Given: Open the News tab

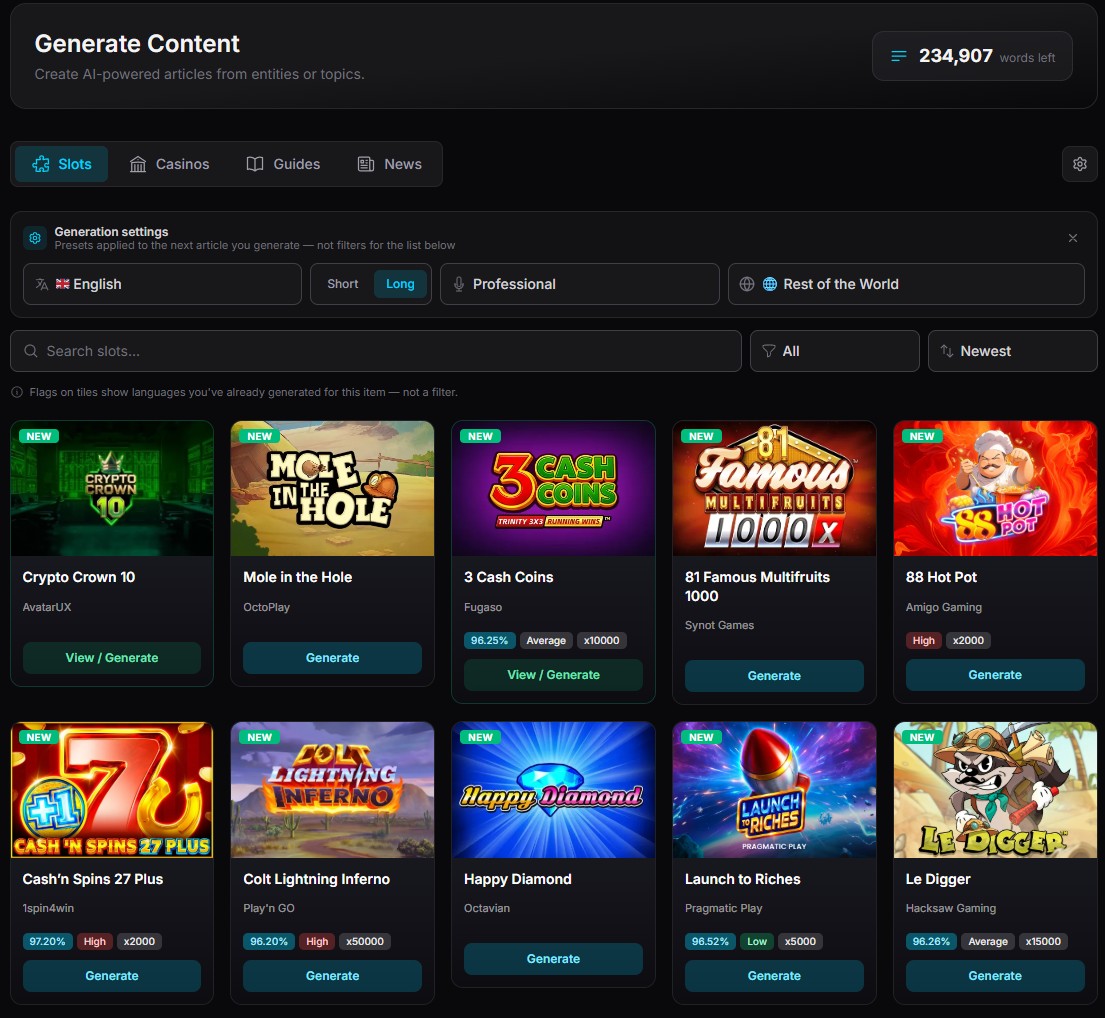Looking at the screenshot, I should pos(390,164).
